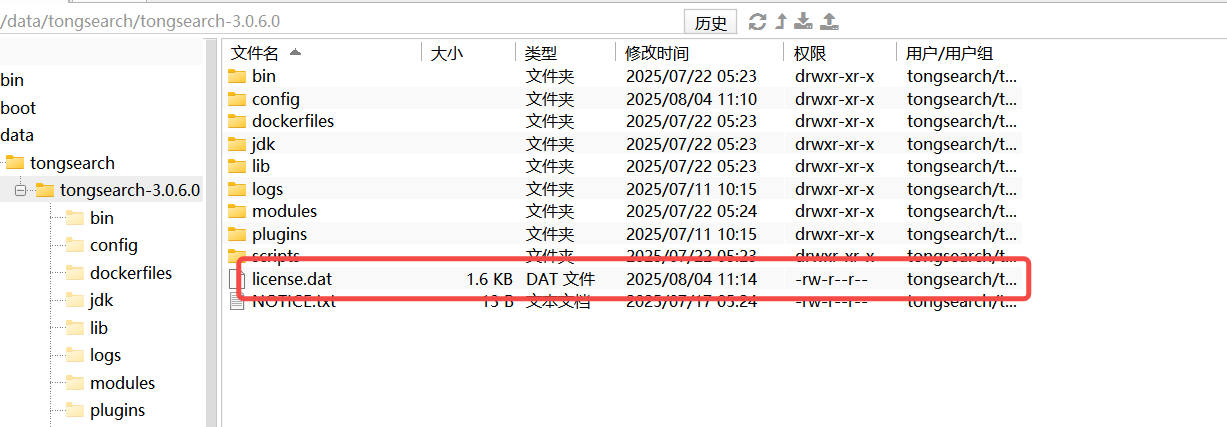Click modules folder icon in file list
The width and height of the screenshot is (1227, 427).
pos(237,211)
